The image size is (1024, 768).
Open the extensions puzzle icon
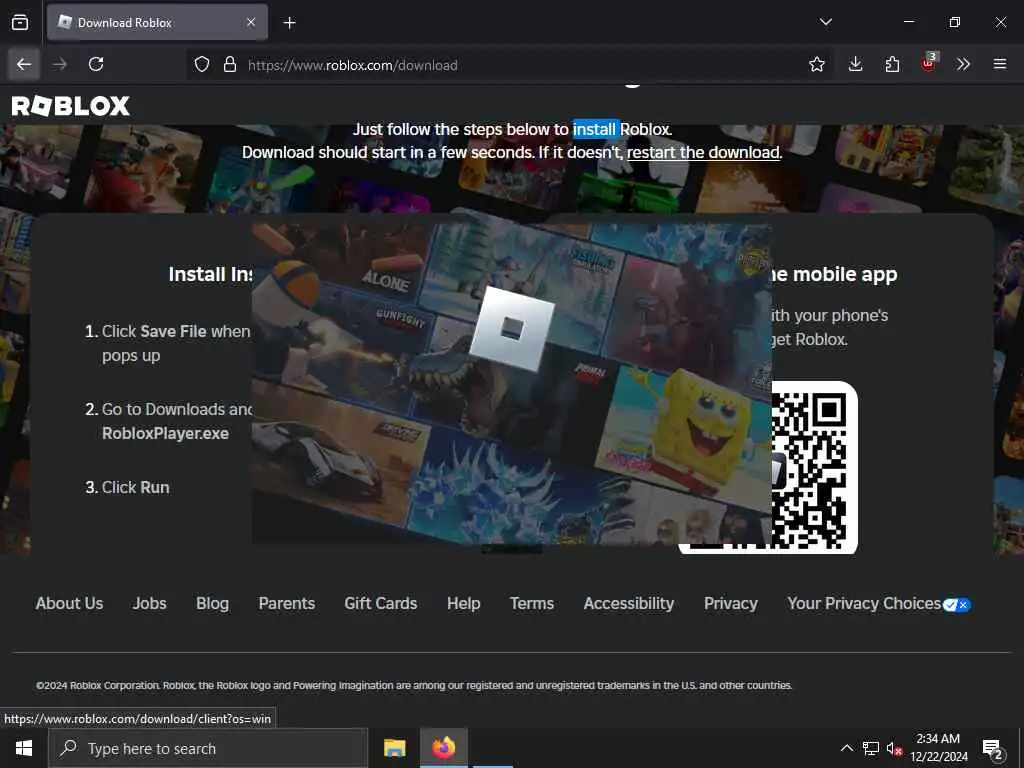coord(892,64)
